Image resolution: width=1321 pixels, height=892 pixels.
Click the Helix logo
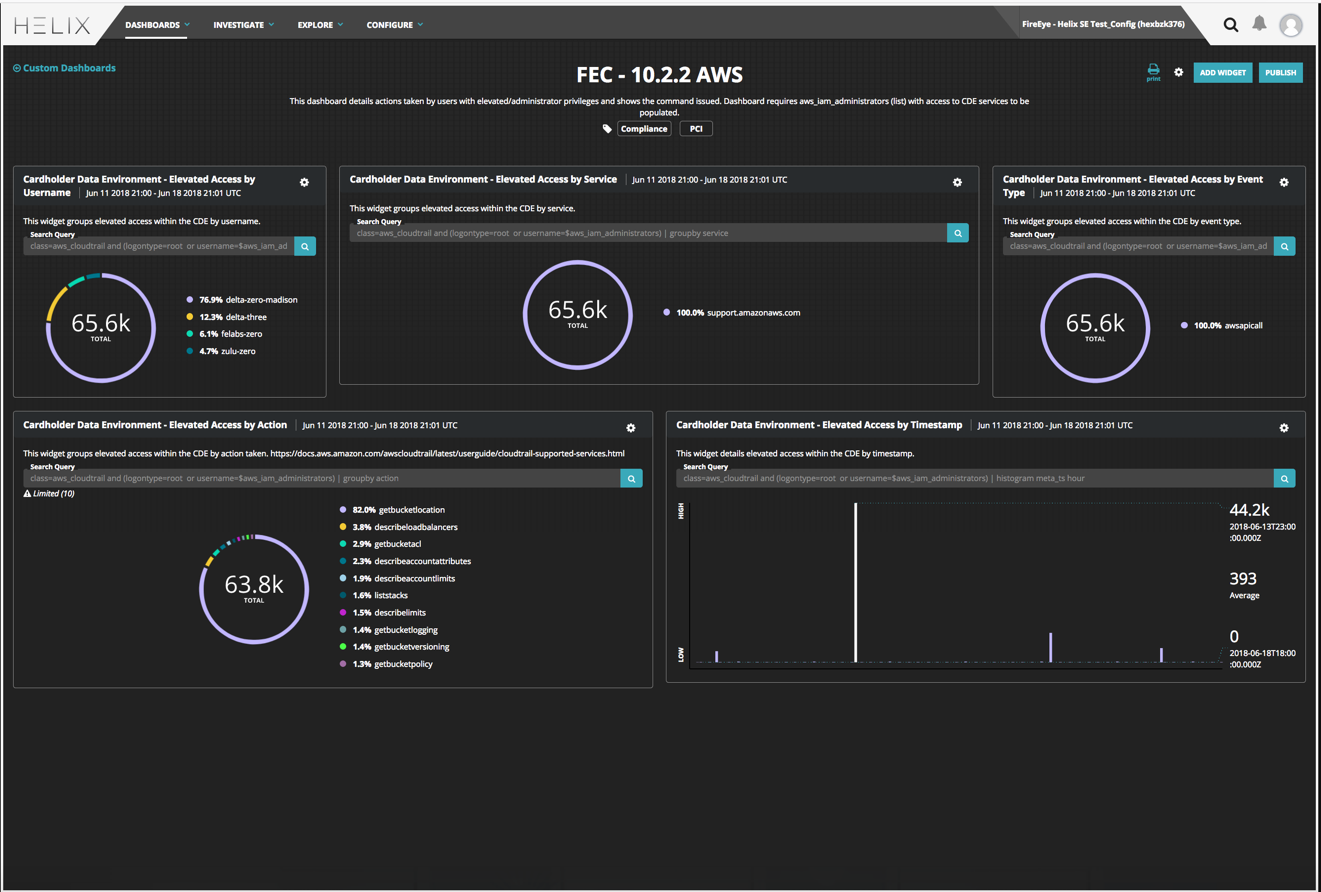[51, 26]
